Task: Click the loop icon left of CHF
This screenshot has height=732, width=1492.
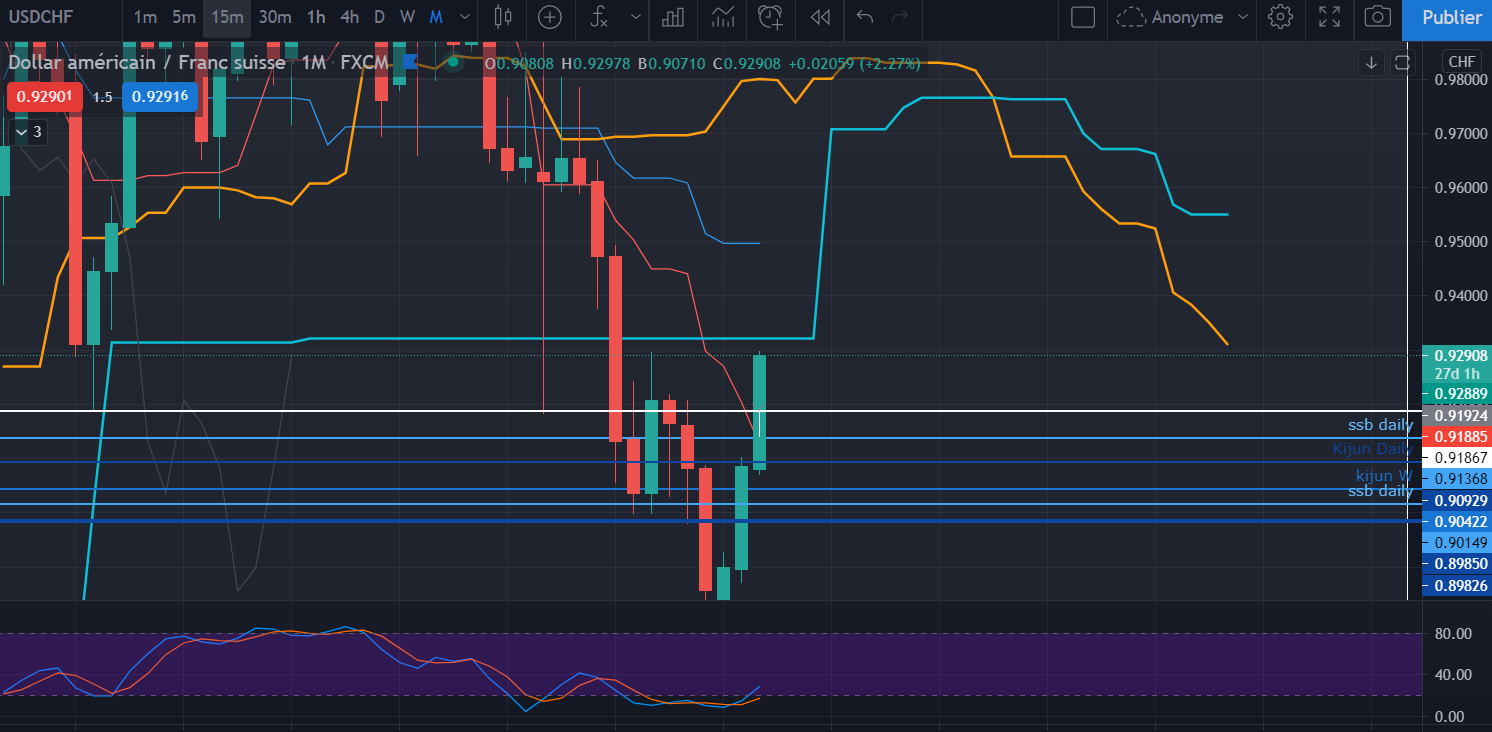Action: pyautogui.click(x=1402, y=63)
